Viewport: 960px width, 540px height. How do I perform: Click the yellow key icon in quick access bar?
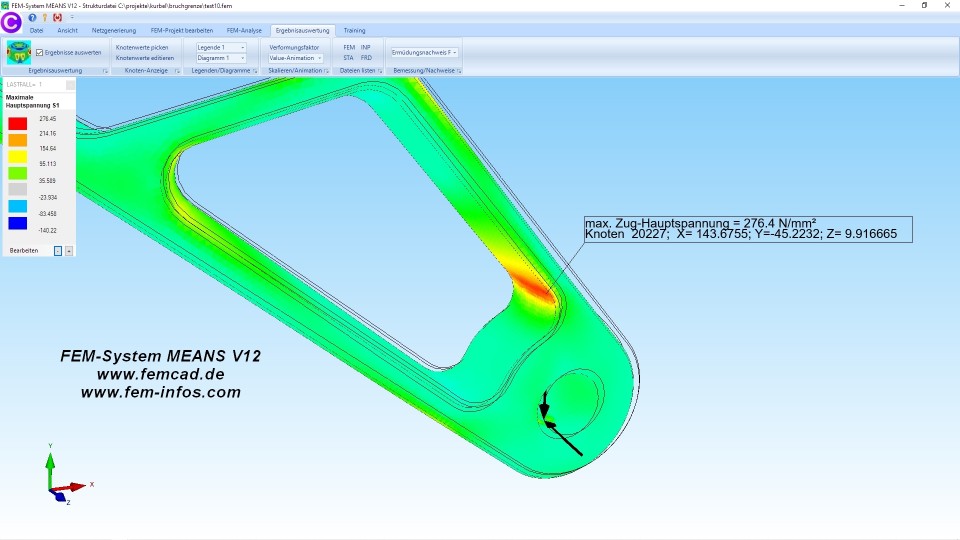44,17
